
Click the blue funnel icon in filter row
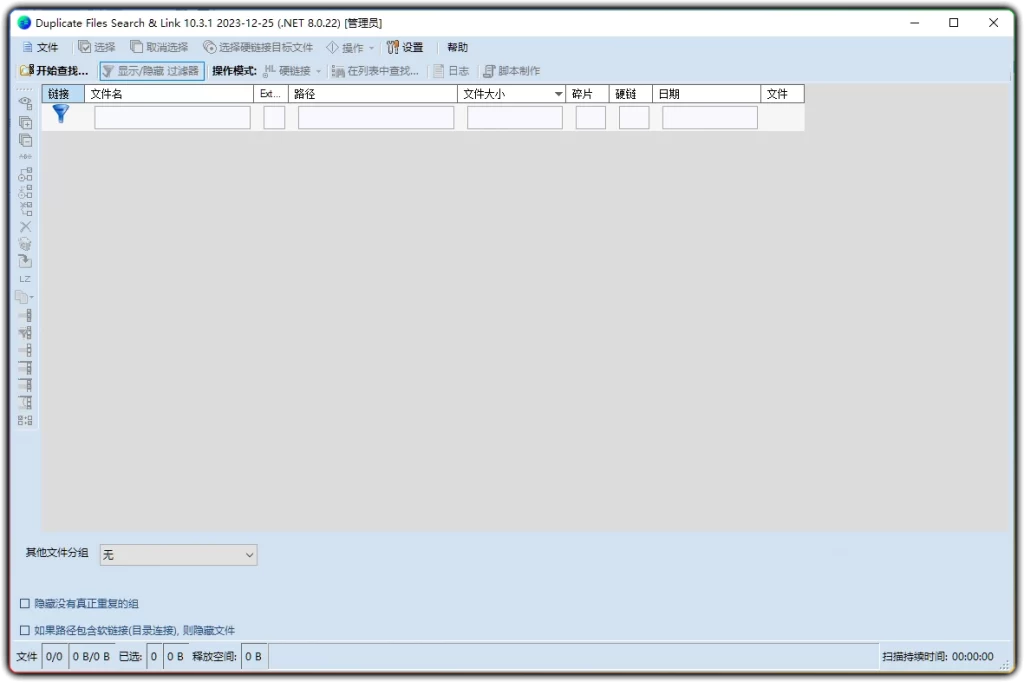61,114
